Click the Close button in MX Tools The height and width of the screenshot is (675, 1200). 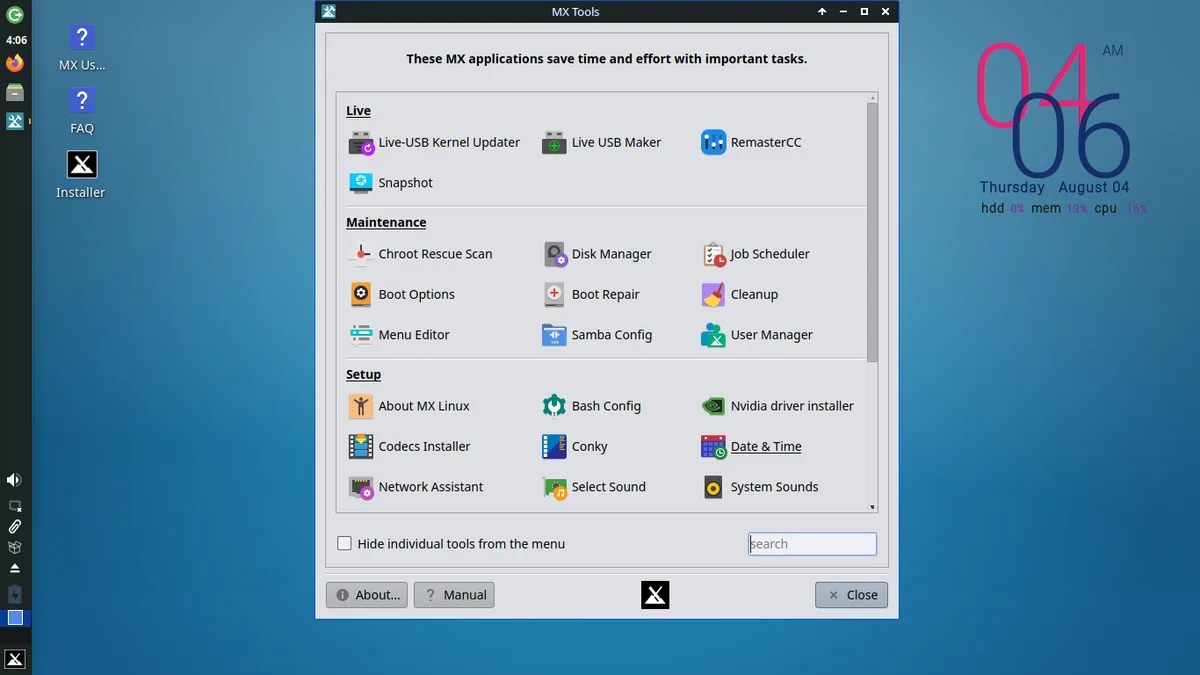[851, 595]
